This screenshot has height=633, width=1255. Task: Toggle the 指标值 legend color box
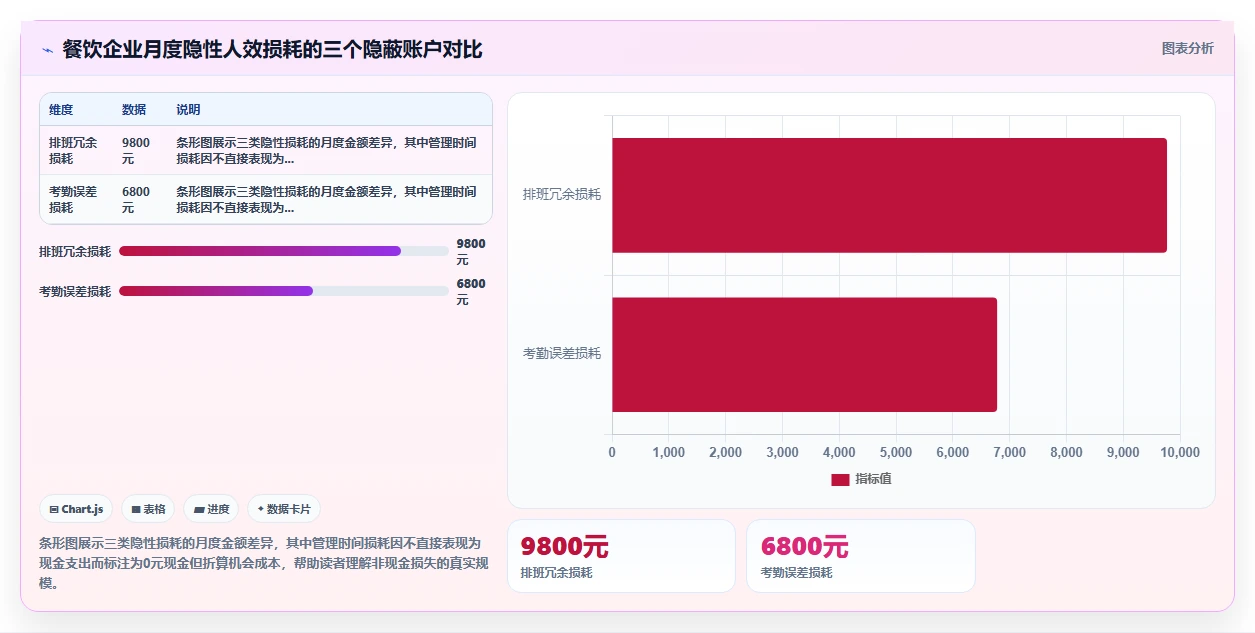pos(840,479)
